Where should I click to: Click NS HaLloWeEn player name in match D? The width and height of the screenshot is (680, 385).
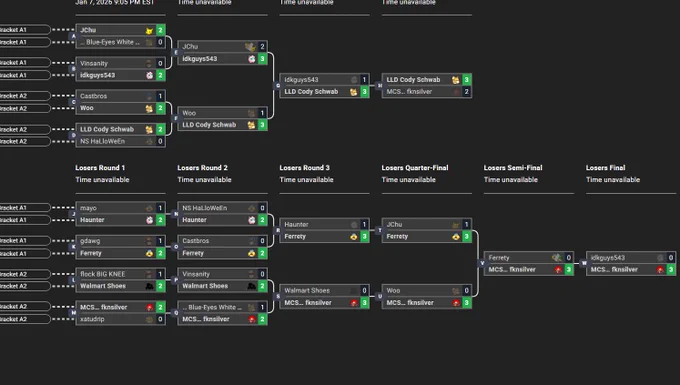click(x=102, y=141)
